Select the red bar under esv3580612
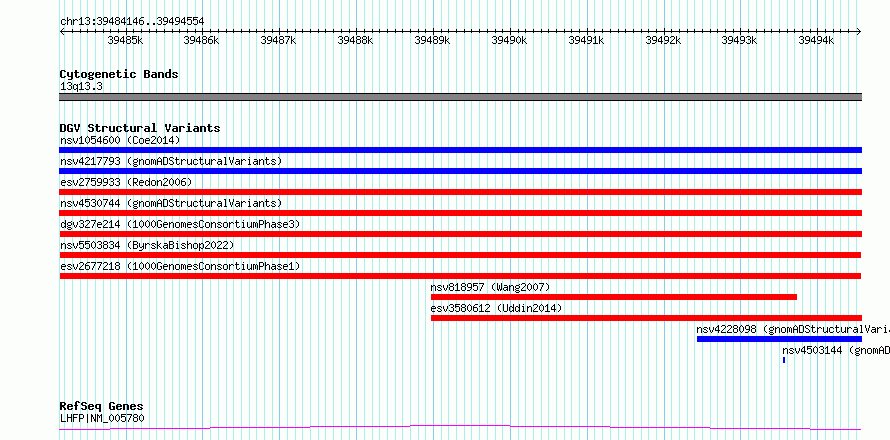Image resolution: width=890 pixels, height=440 pixels. click(646, 318)
